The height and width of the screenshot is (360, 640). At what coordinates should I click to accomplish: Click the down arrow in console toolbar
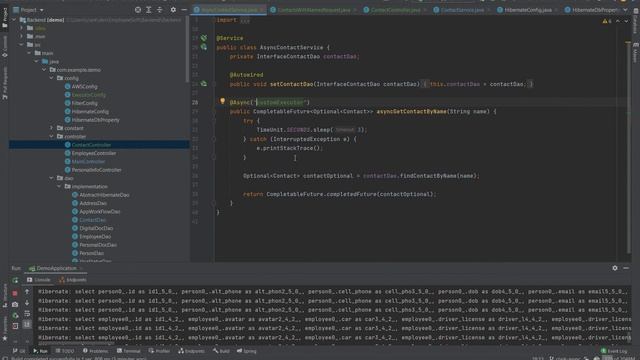click(x=27, y=303)
